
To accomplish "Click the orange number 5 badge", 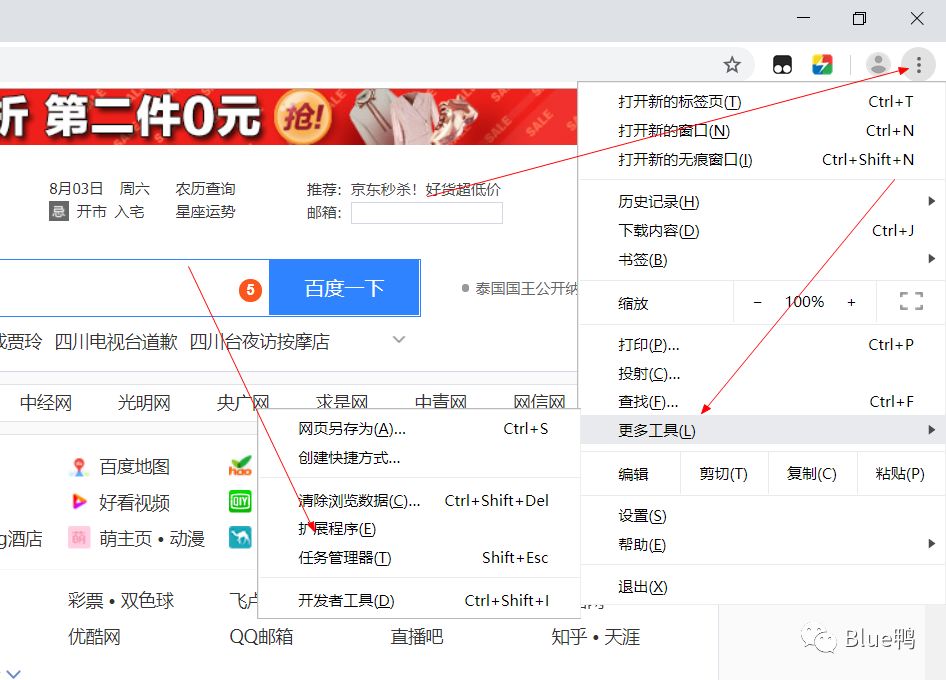I will click(x=250, y=290).
